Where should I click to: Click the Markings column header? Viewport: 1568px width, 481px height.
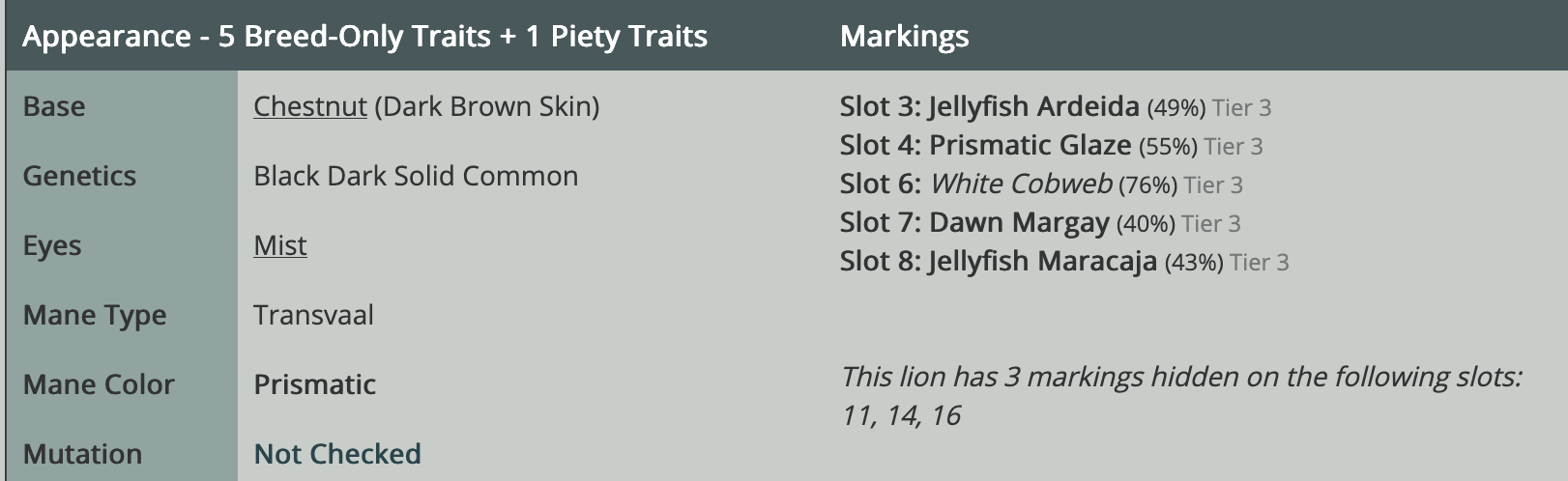904,37
